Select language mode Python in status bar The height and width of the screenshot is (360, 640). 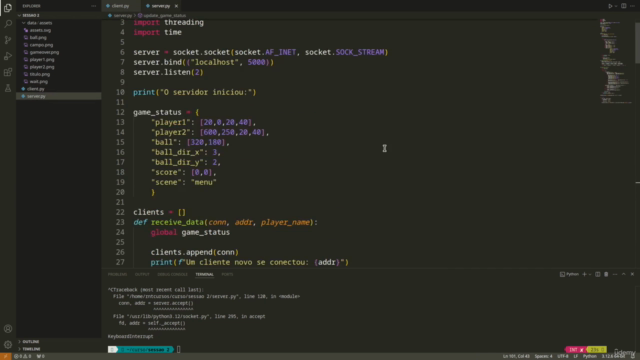(x=589, y=356)
